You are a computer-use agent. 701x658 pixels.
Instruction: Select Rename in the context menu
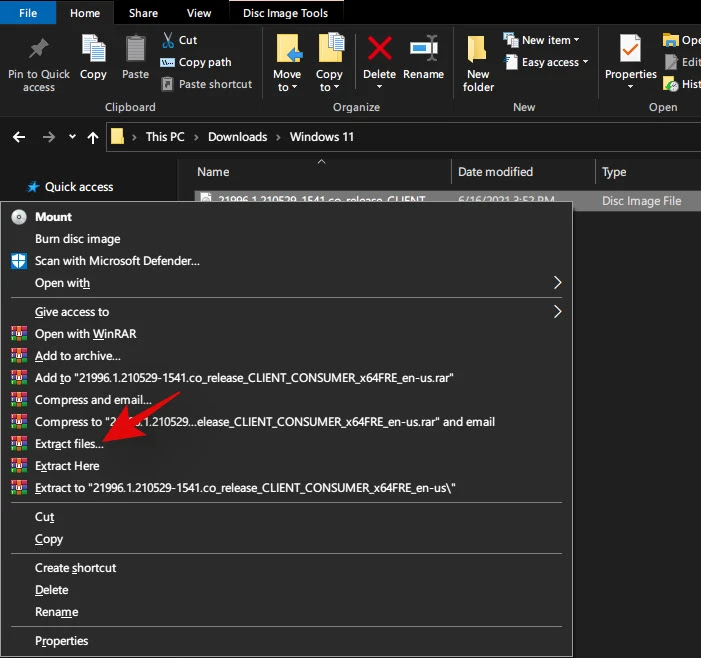click(x=286, y=612)
